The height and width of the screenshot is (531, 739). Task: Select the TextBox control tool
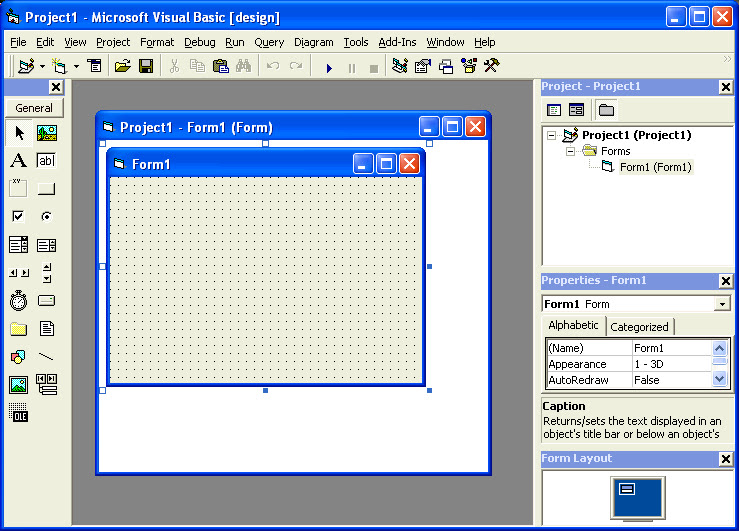[x=47, y=161]
